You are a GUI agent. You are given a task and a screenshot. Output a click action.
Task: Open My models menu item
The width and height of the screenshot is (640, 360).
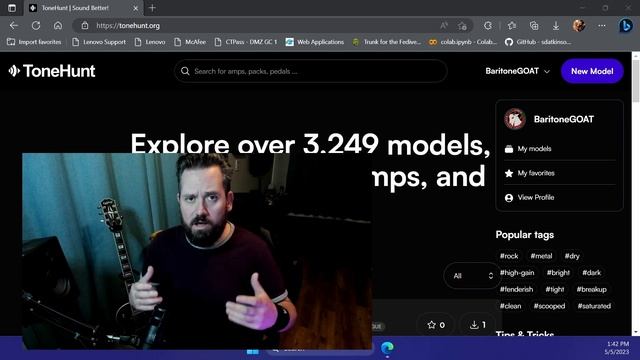[534, 149]
